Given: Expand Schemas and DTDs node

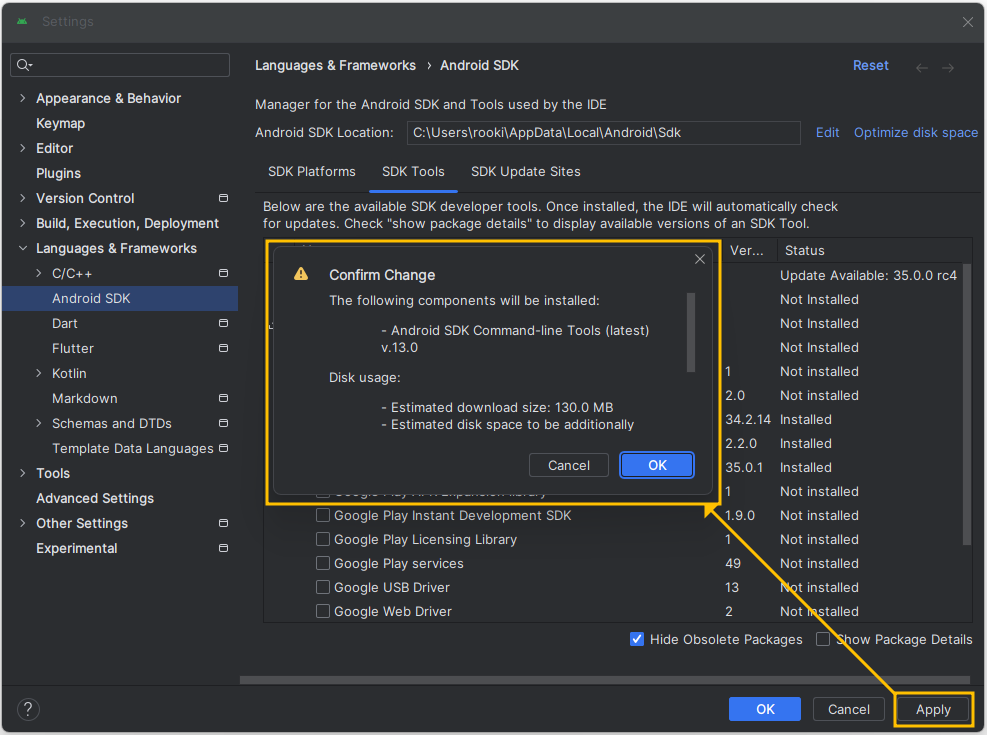Looking at the screenshot, I should (38, 423).
